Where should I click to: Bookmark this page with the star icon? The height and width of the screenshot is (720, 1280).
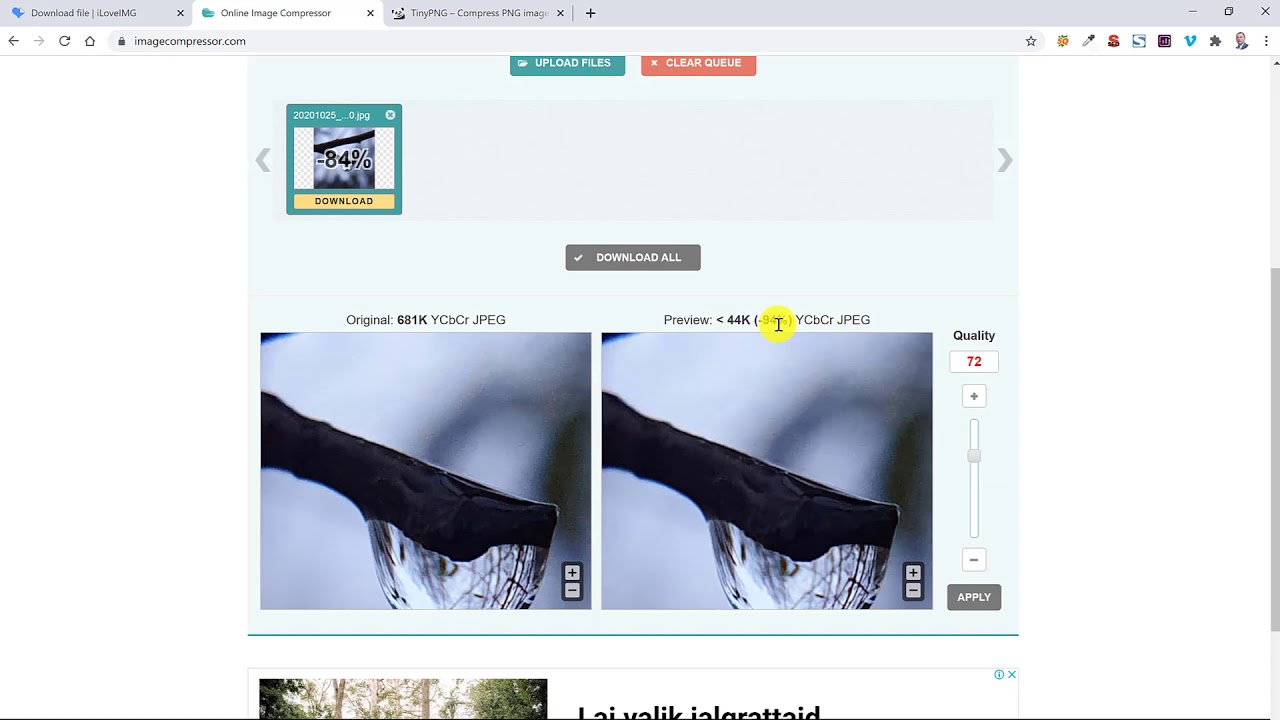(1031, 41)
